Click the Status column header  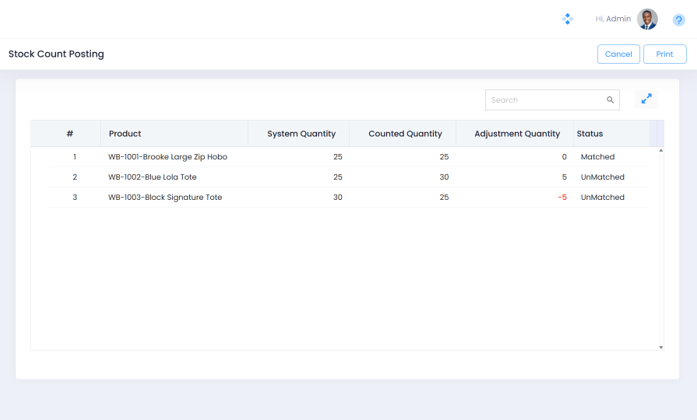tap(590, 134)
